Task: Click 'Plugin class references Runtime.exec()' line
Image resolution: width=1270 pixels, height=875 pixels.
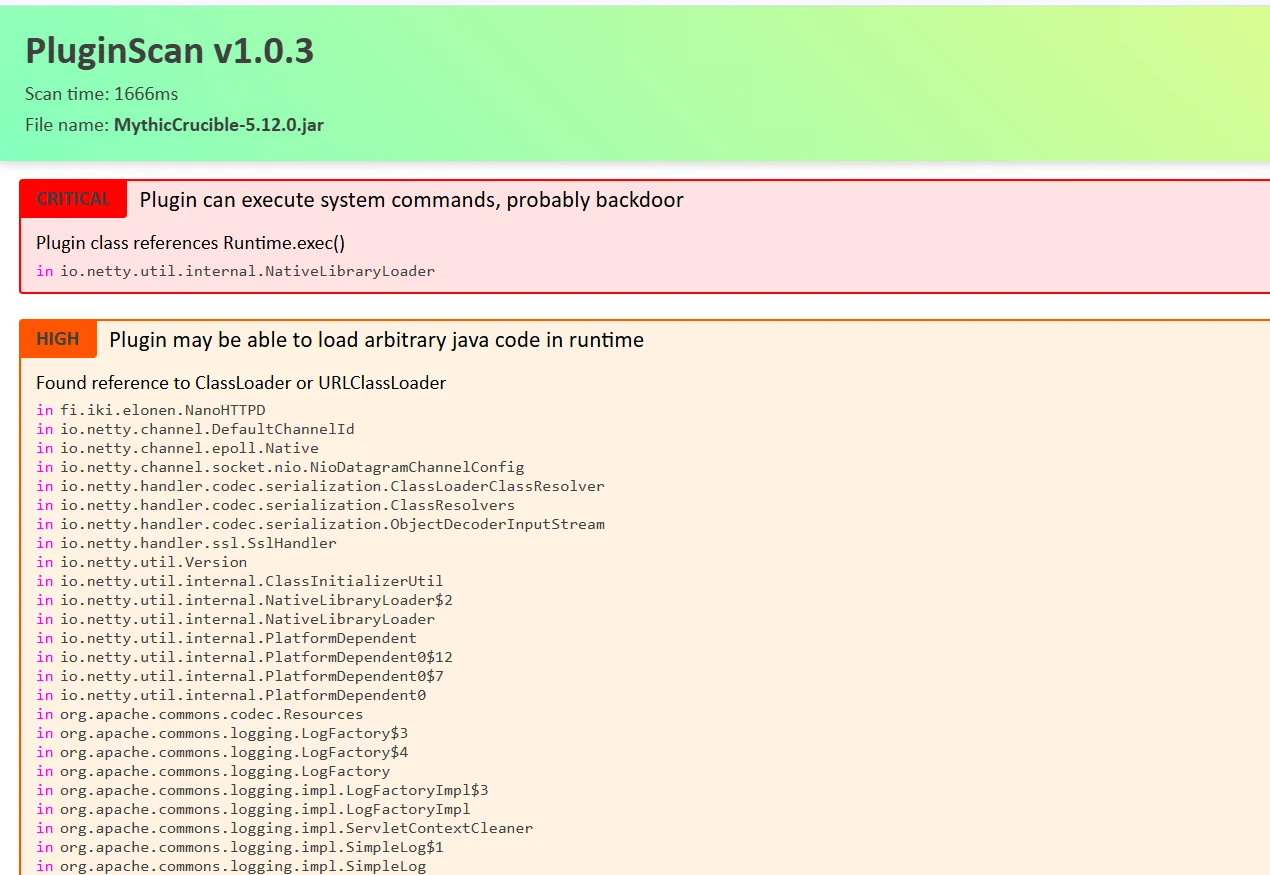Action: pos(190,243)
